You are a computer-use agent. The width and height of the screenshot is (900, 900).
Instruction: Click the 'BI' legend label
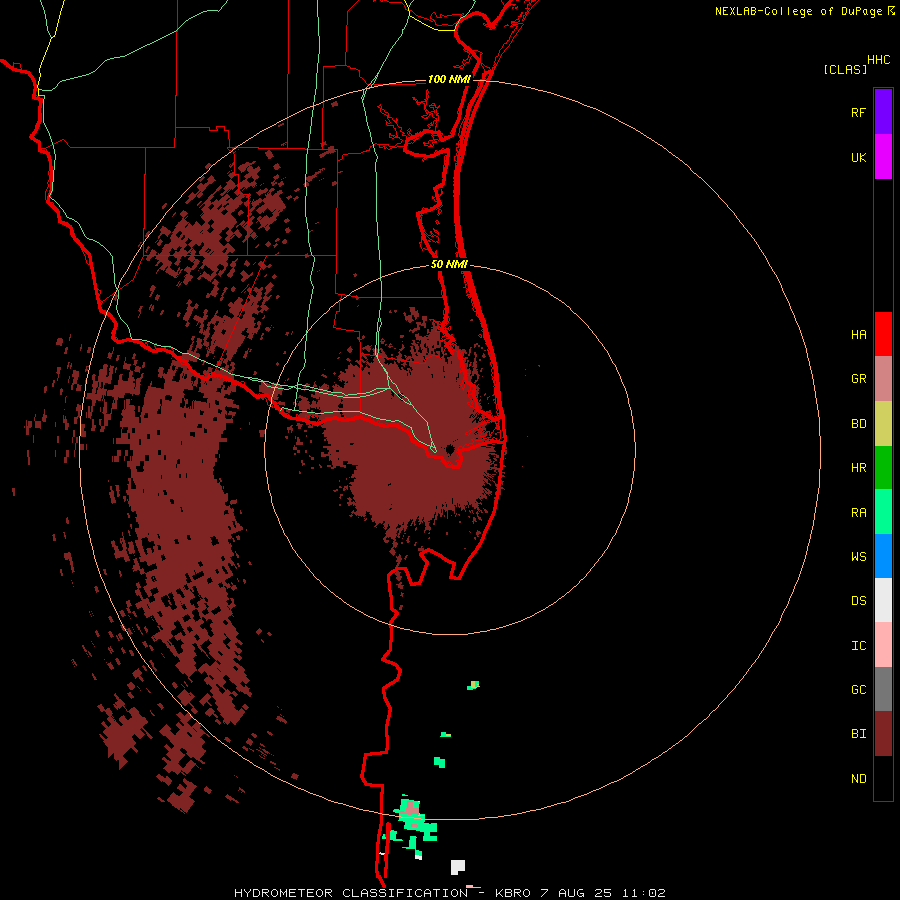click(x=858, y=734)
